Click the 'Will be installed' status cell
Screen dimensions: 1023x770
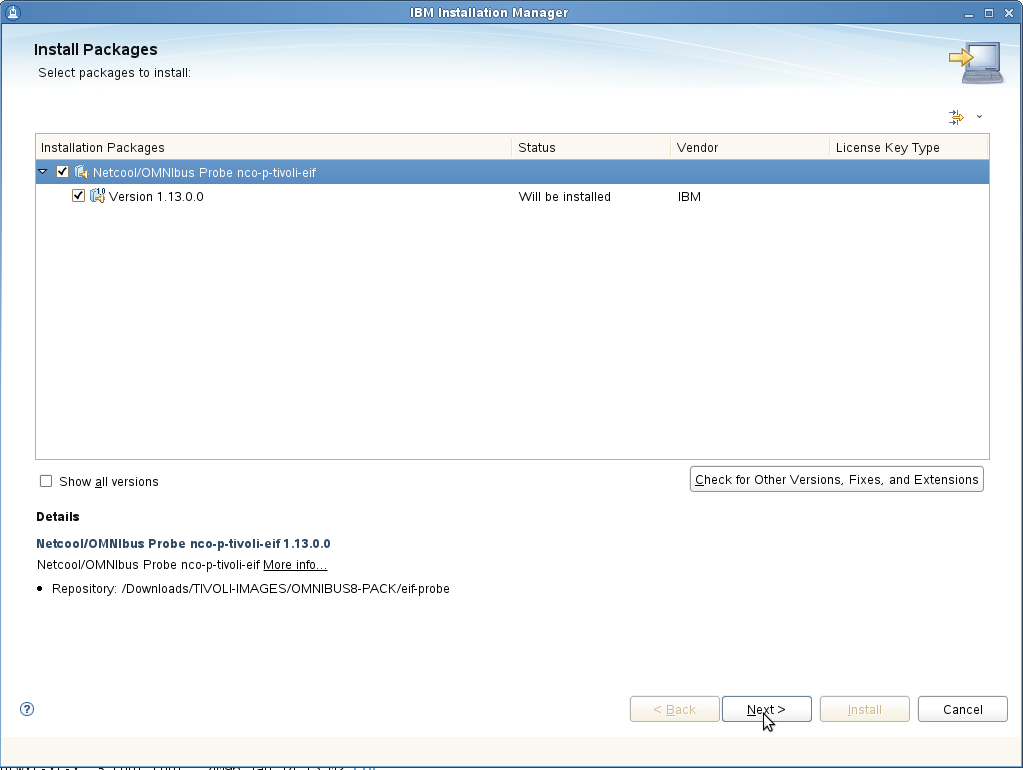tap(564, 196)
